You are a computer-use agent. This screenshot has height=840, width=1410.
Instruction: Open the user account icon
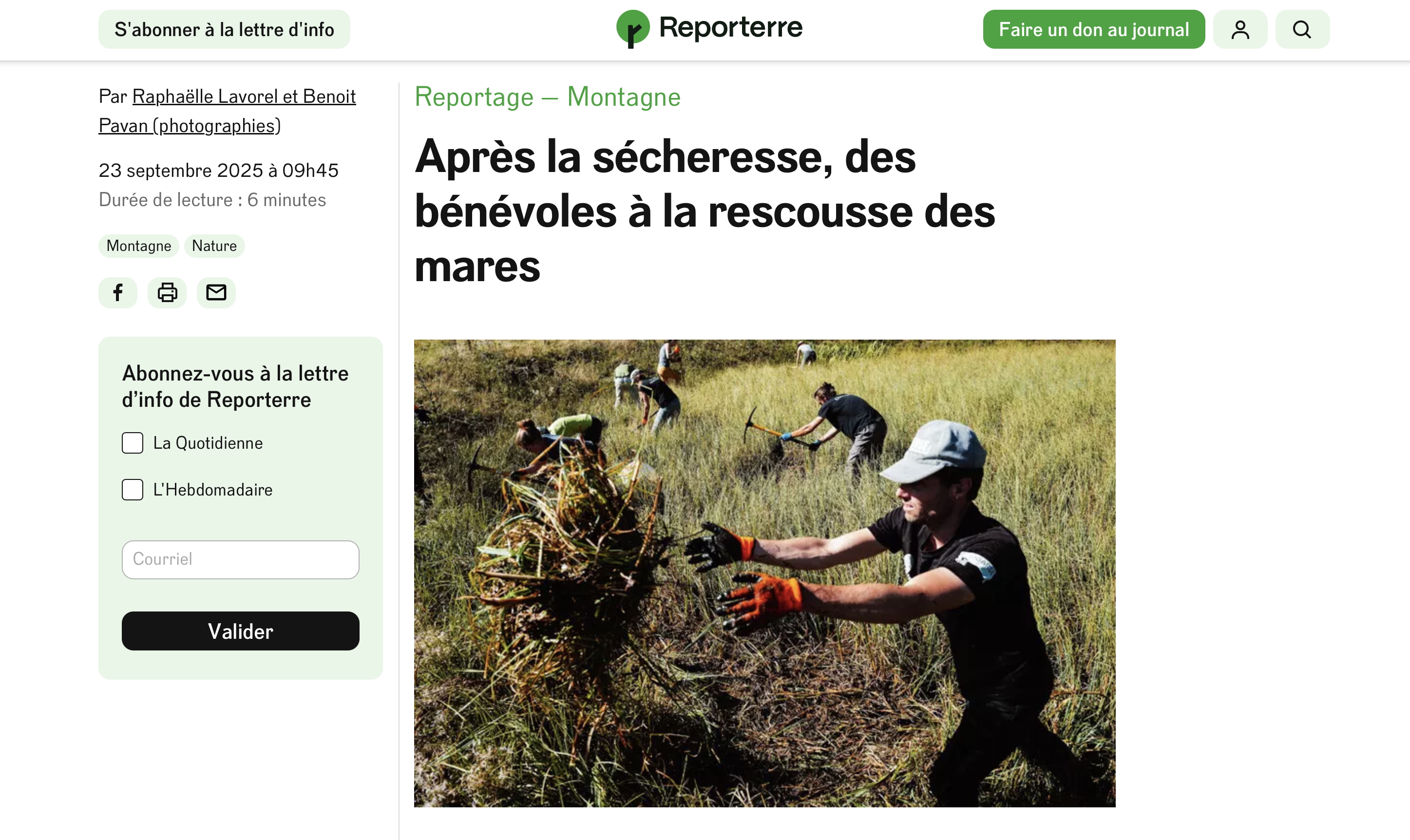[1240, 29]
